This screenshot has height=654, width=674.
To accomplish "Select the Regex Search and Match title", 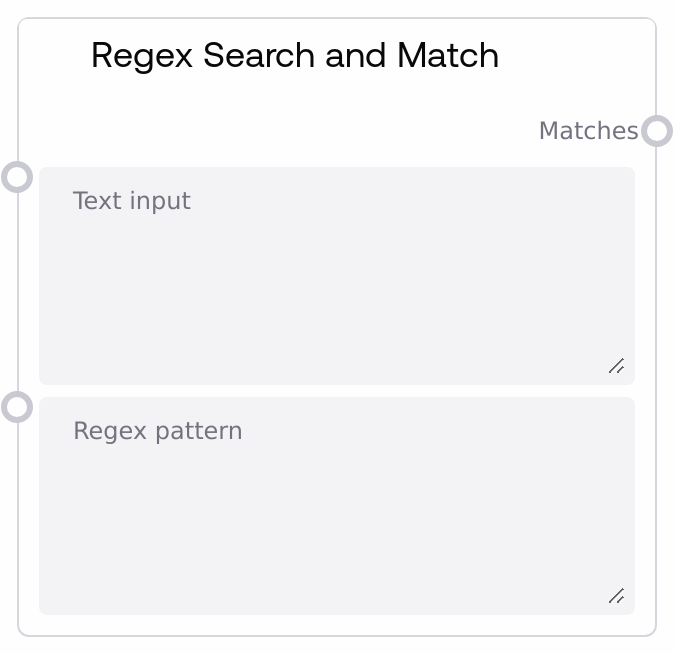I will [295, 55].
